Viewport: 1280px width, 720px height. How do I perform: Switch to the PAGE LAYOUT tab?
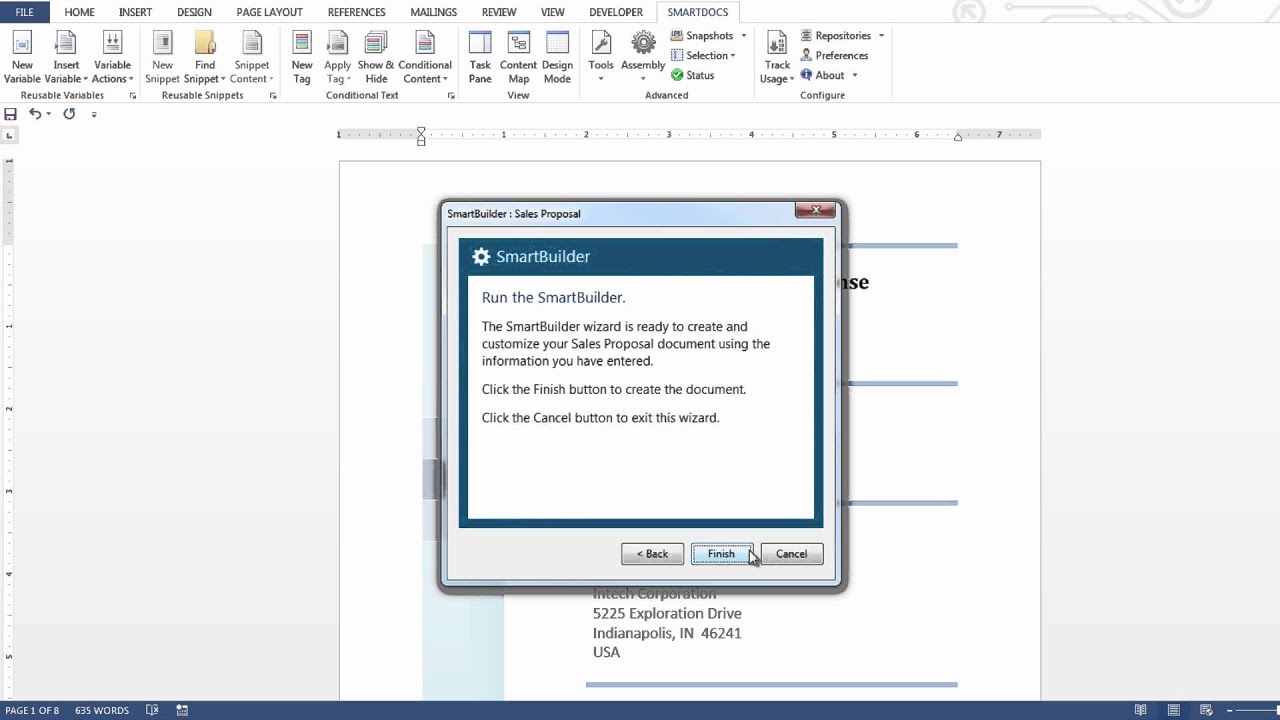(x=269, y=12)
